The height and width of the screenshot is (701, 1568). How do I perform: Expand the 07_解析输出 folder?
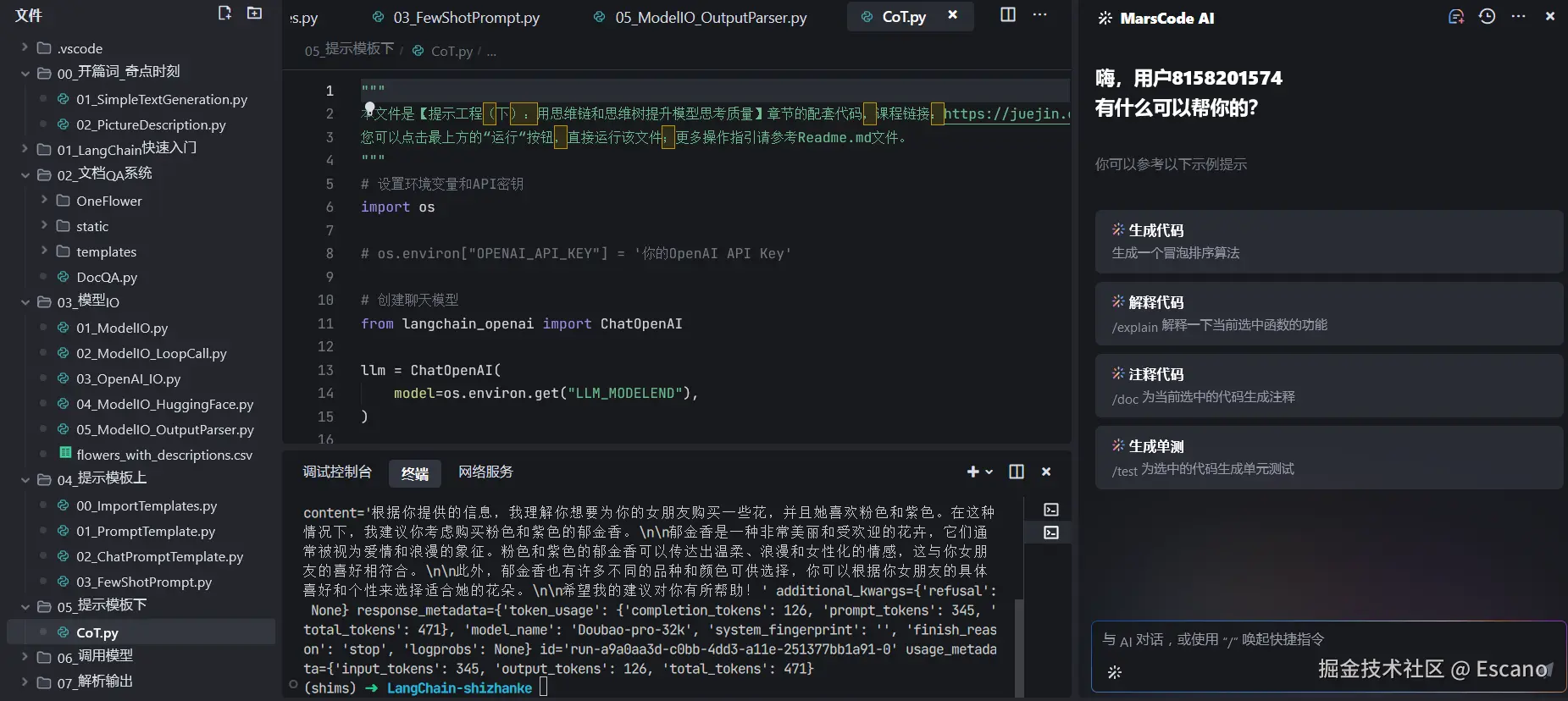pyautogui.click(x=25, y=683)
